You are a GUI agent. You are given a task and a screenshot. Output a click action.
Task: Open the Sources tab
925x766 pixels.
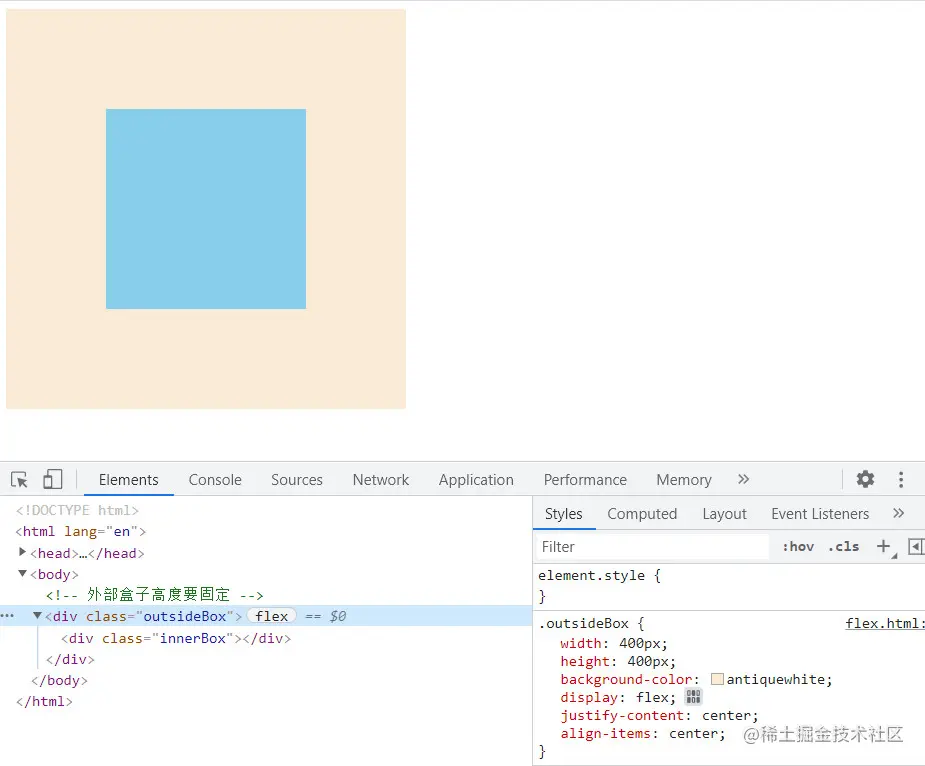click(297, 480)
